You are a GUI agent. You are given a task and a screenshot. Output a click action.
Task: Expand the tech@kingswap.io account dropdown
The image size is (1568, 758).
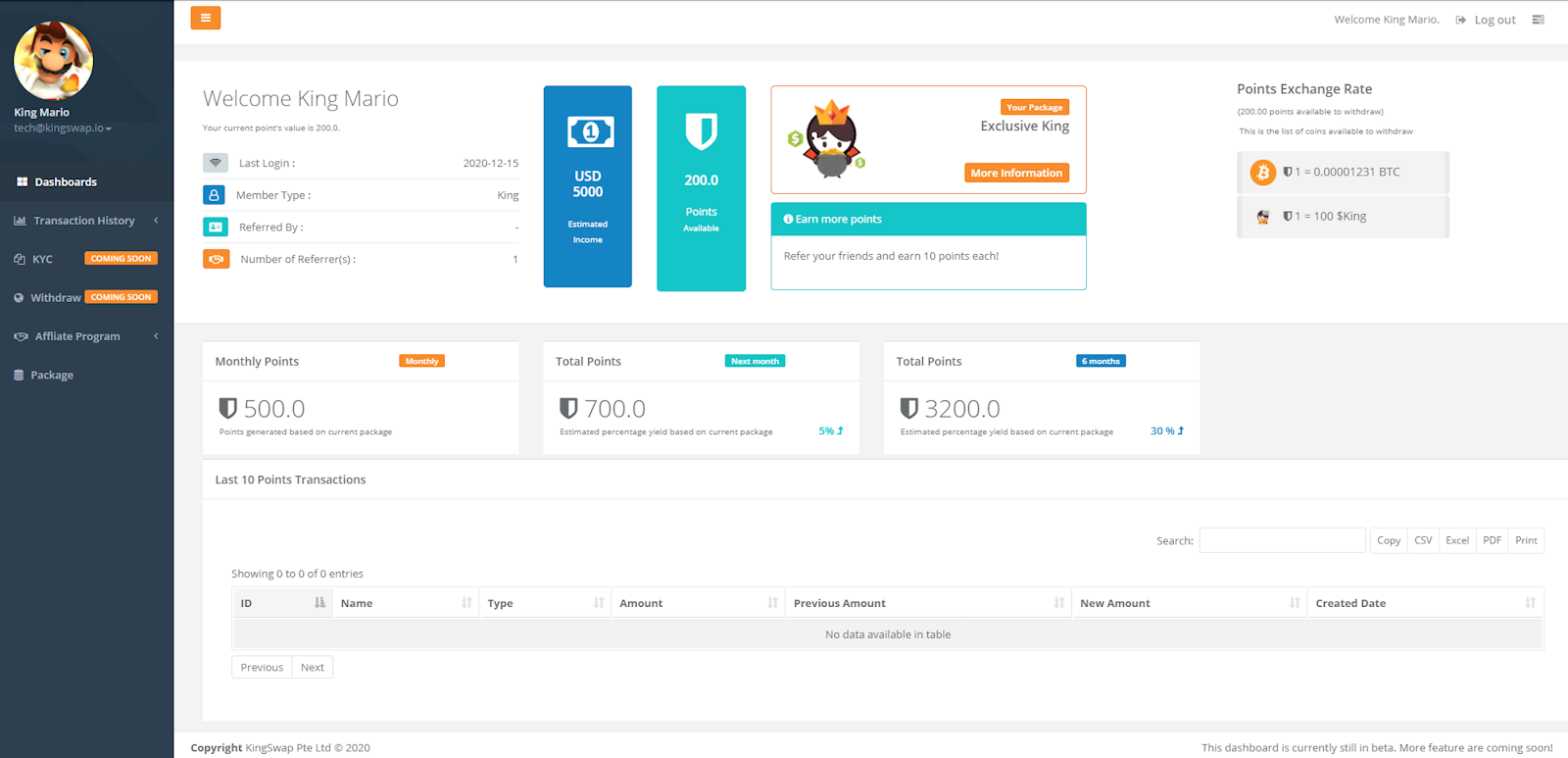[x=63, y=128]
